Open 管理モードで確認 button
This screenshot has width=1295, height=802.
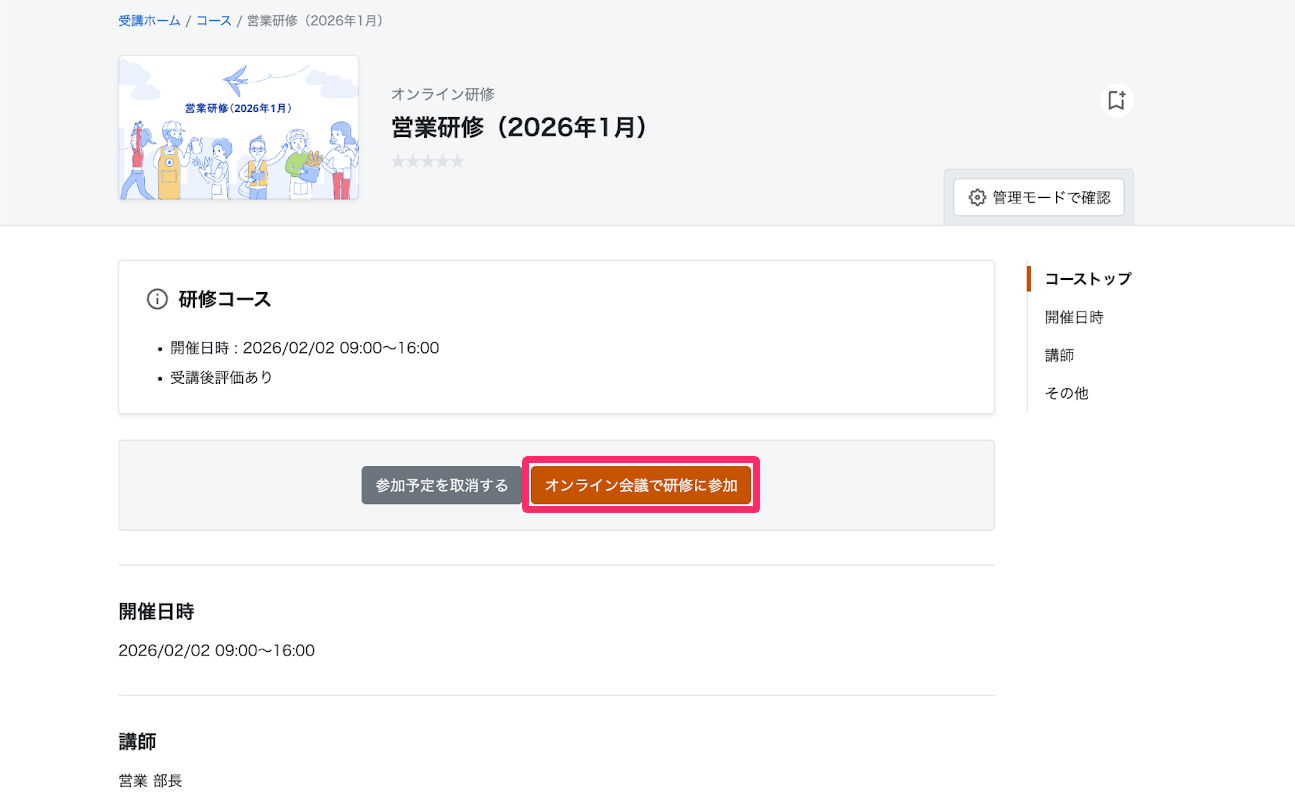coord(1039,197)
